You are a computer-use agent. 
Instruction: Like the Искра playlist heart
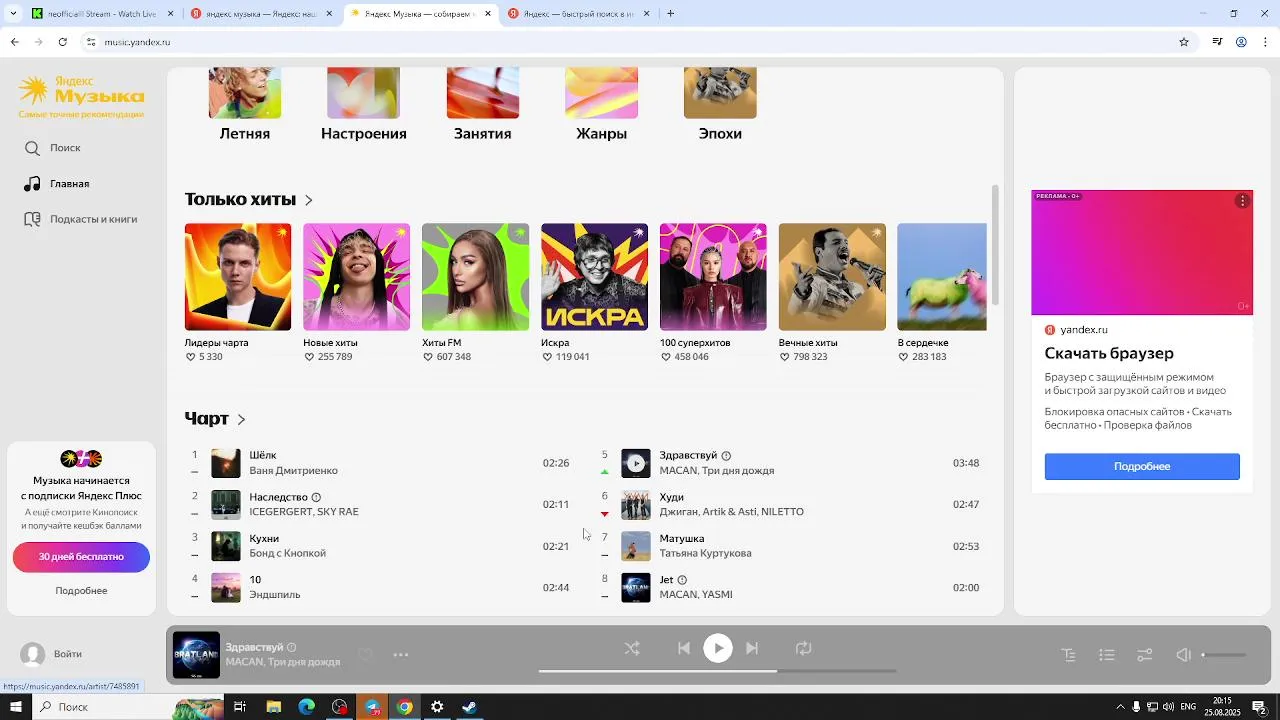pos(547,357)
